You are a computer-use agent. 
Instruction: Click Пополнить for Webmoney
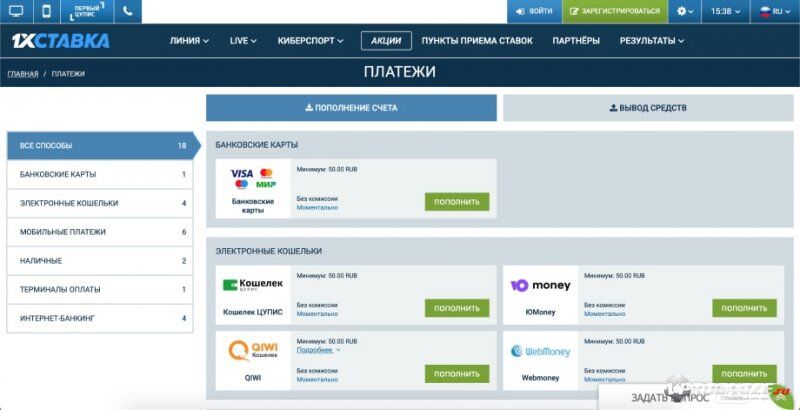[x=744, y=374]
